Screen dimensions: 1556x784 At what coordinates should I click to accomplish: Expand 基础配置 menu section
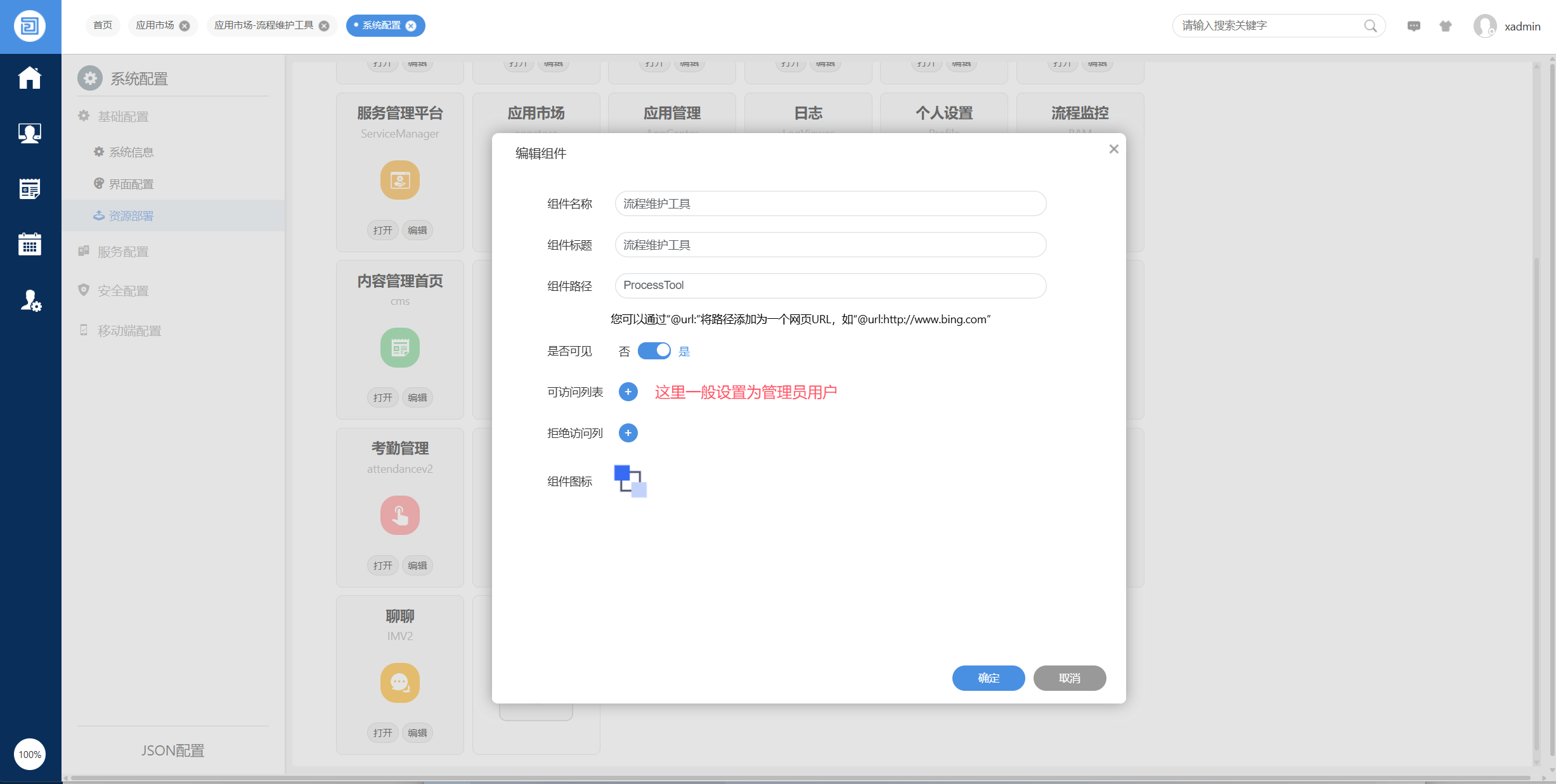[123, 116]
